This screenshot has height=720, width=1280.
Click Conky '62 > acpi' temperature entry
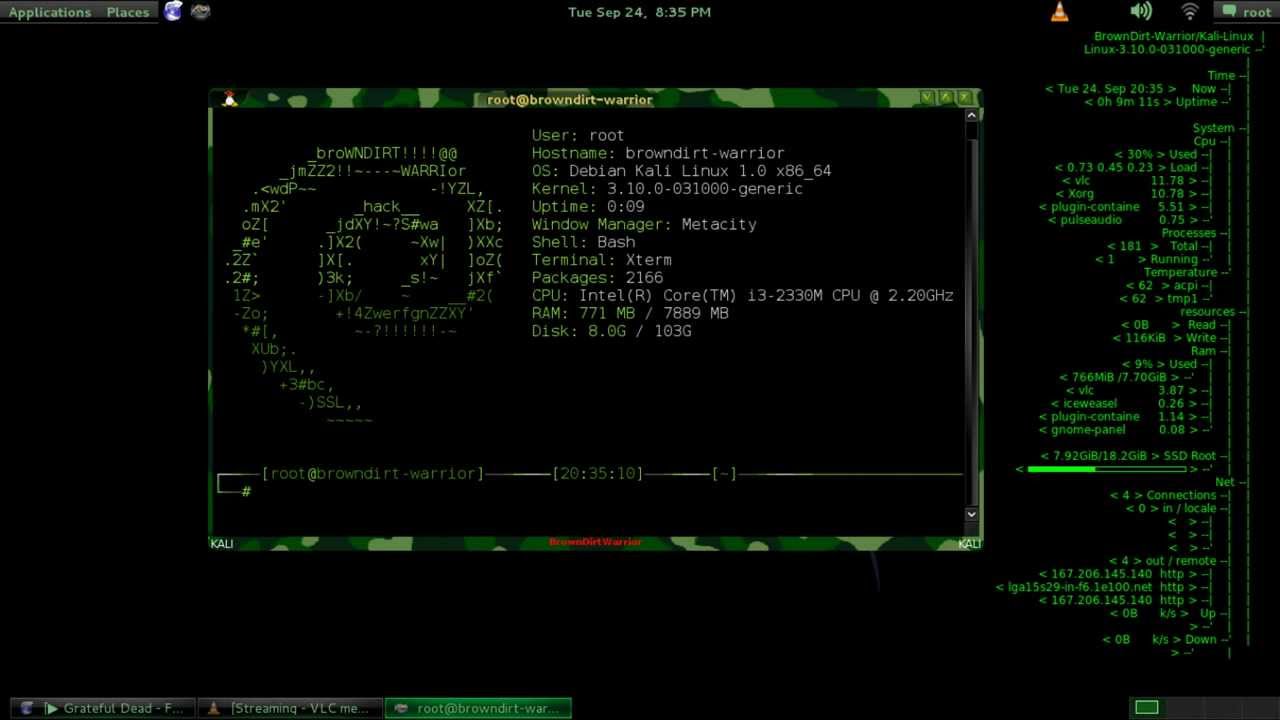(x=1168, y=285)
